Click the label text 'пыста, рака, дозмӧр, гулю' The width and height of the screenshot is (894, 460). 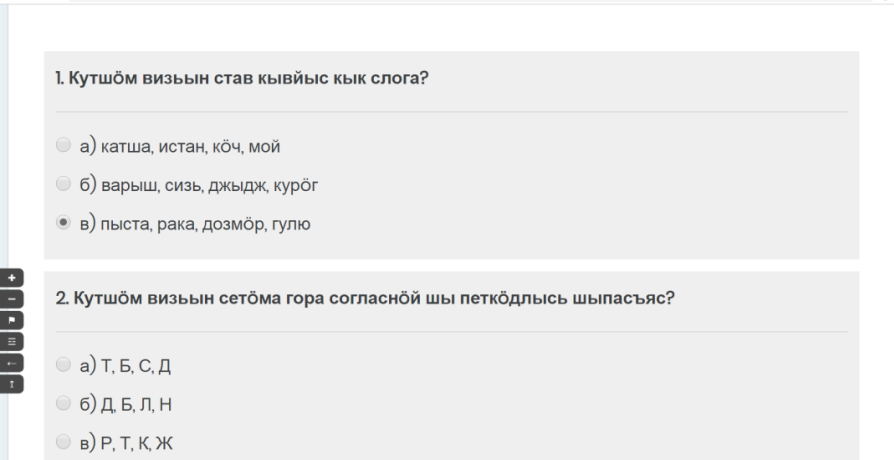(x=209, y=224)
